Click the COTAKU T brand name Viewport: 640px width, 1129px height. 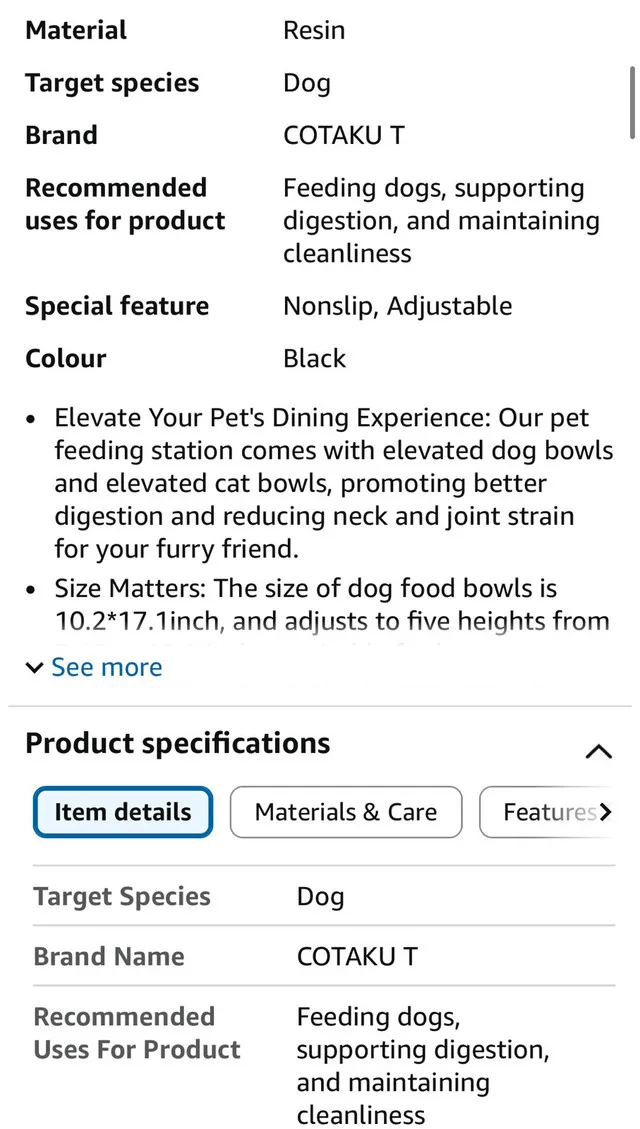click(x=344, y=134)
